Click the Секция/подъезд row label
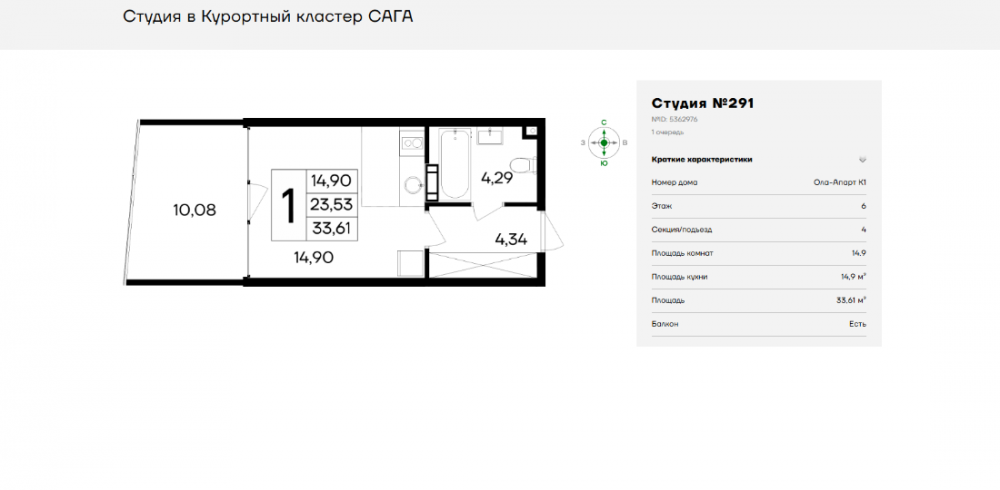Image resolution: width=1000 pixels, height=490 pixels. [x=677, y=229]
